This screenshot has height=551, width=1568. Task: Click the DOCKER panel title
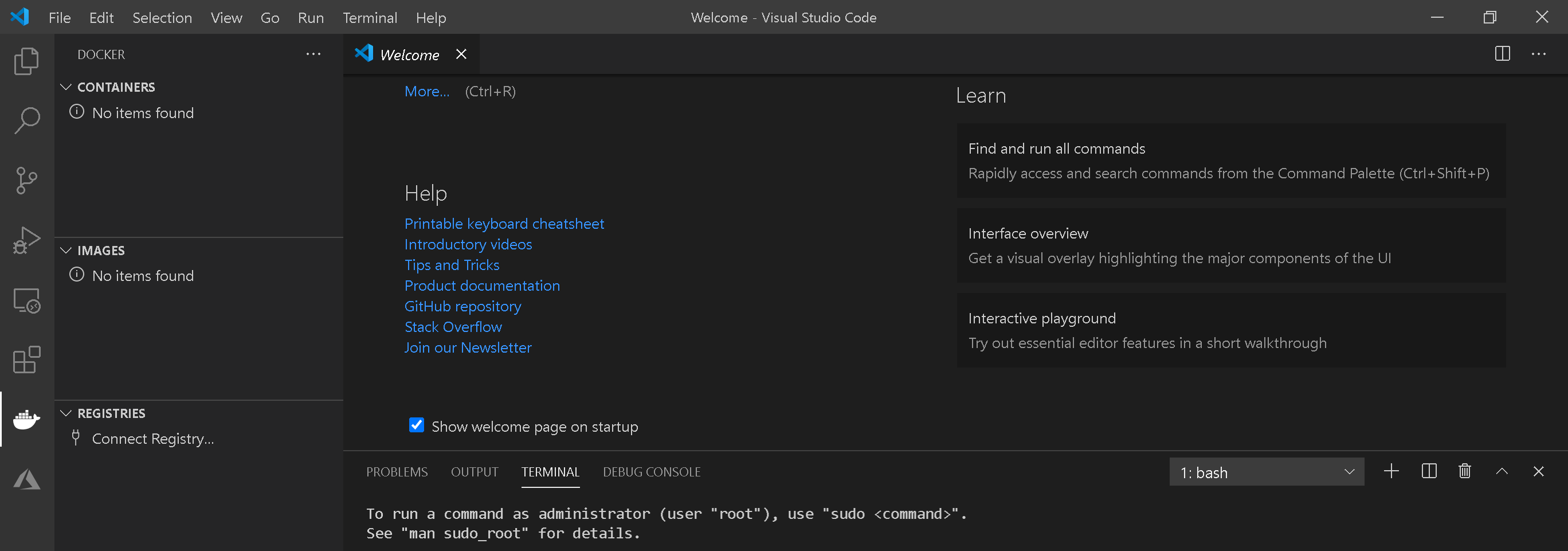(x=101, y=54)
